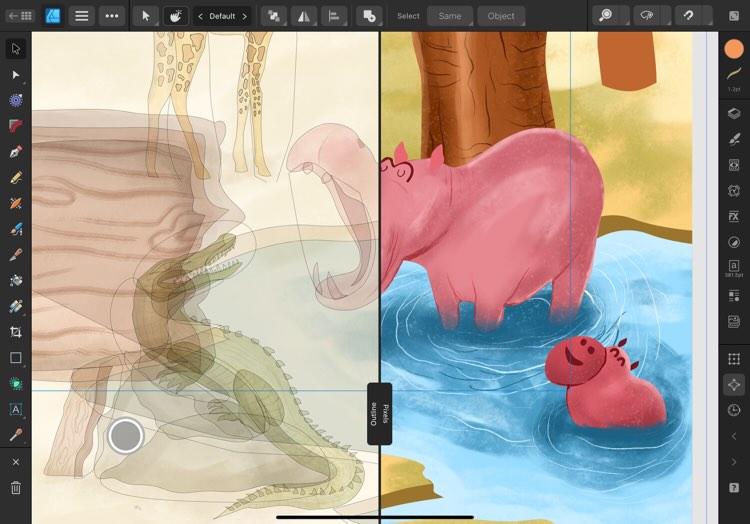Open the Zoom view options
Image resolution: width=750 pixels, height=524 pixels.
click(606, 16)
